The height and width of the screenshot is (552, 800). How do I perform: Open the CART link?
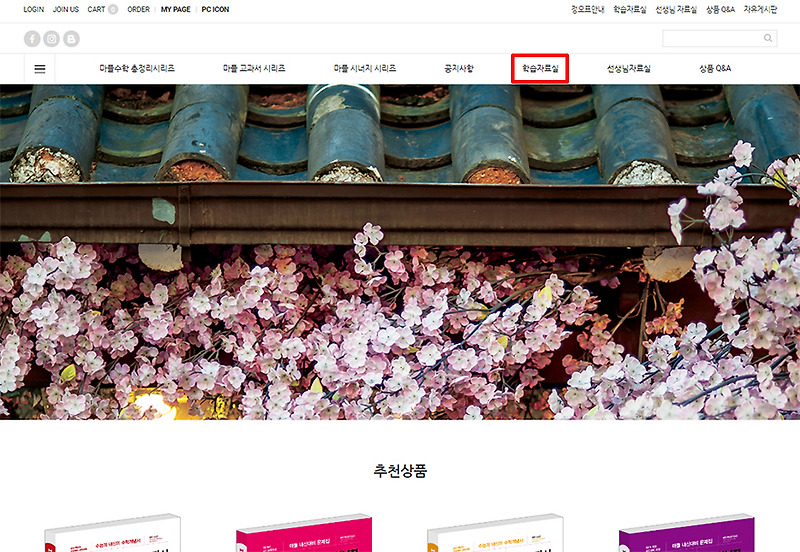96,9
